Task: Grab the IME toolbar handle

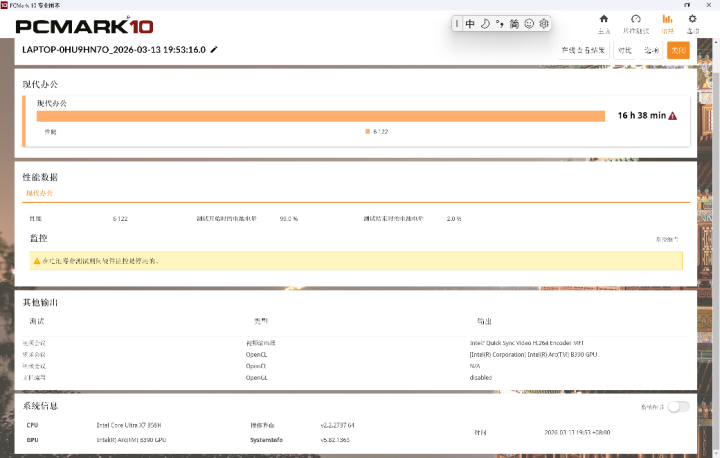Action: [x=456, y=24]
